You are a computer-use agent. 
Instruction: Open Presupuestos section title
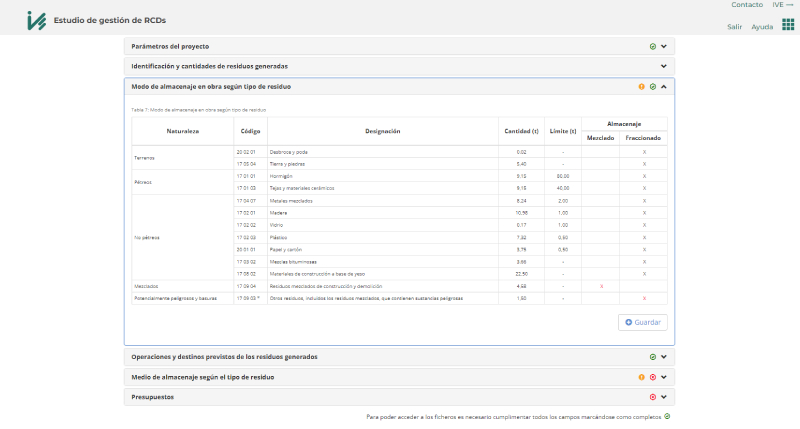pyautogui.click(x=153, y=397)
